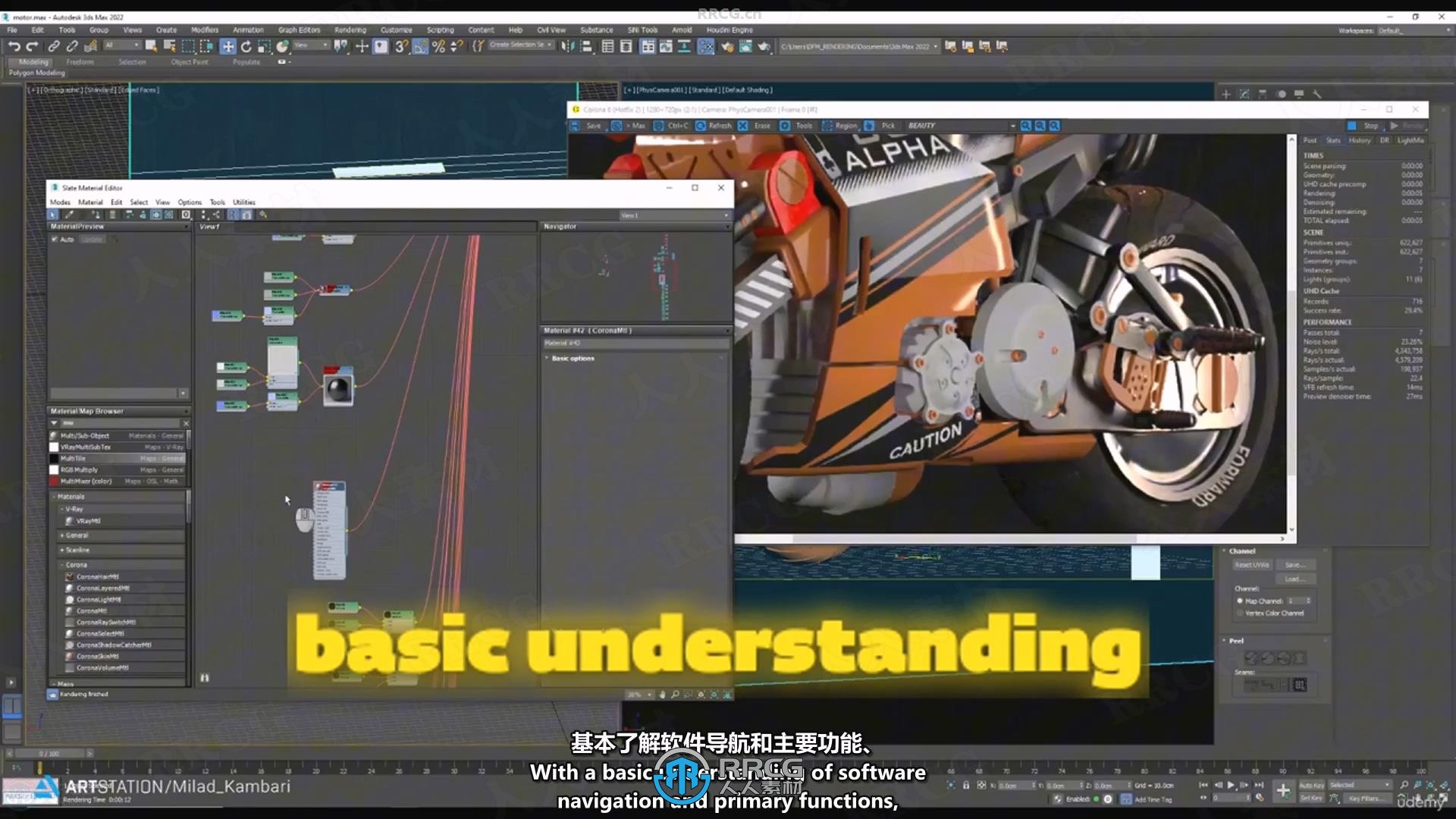Click first zoom magnifier in Corona VFB

click(x=1025, y=126)
